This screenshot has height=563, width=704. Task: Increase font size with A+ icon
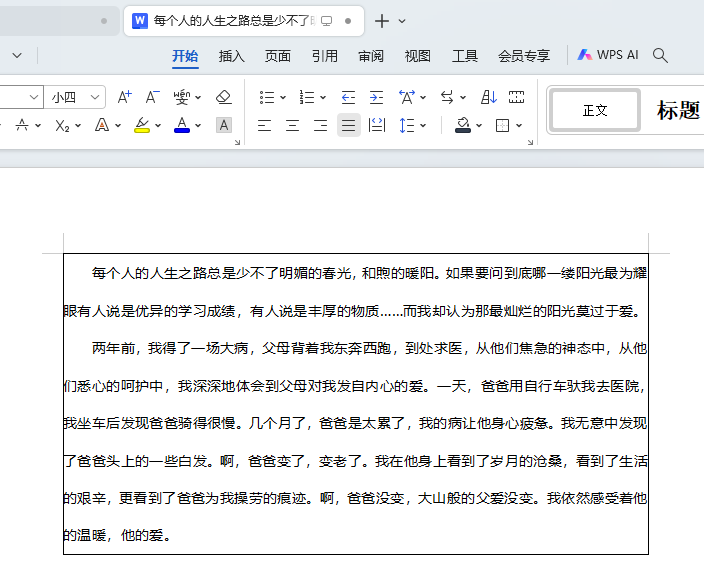coord(124,97)
